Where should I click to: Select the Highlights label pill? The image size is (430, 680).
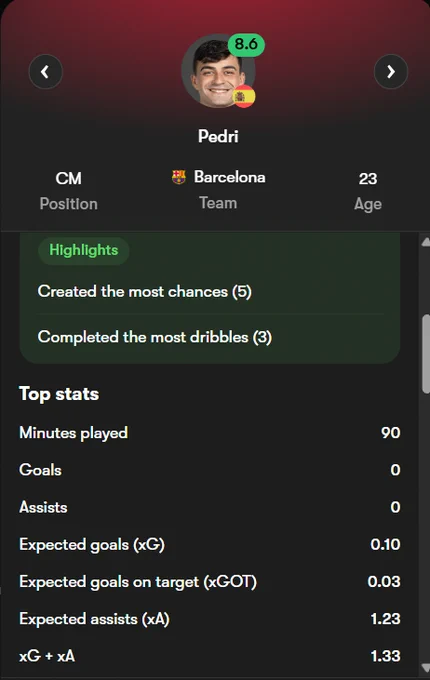tap(84, 250)
